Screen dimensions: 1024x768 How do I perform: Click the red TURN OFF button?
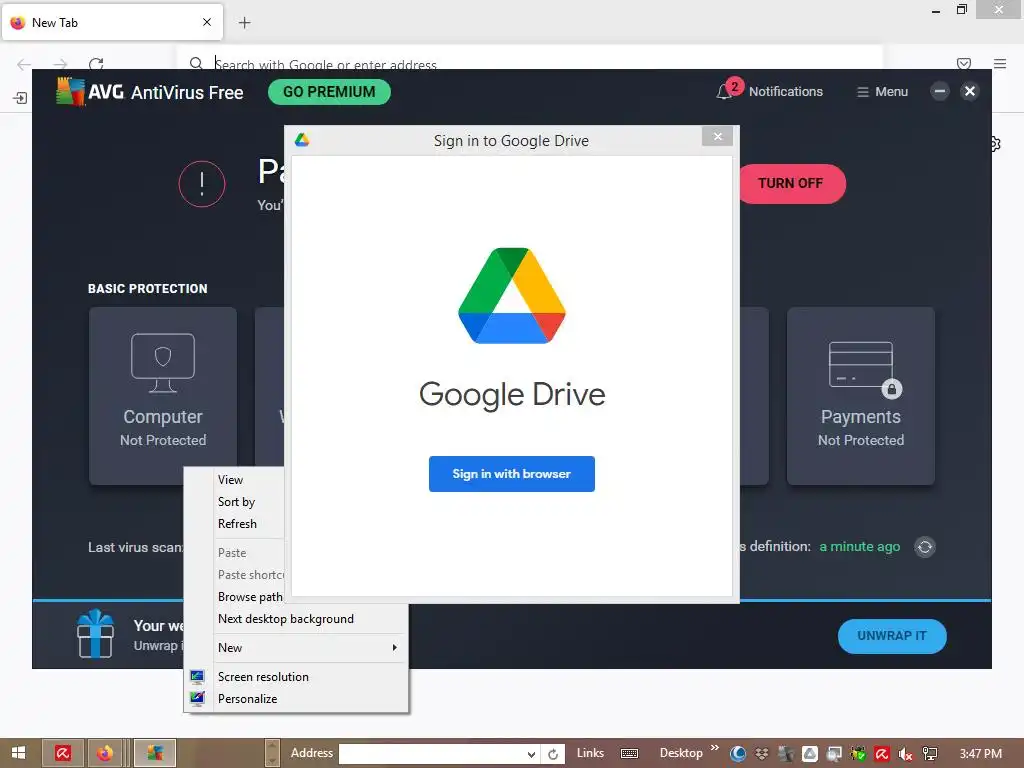tap(790, 184)
